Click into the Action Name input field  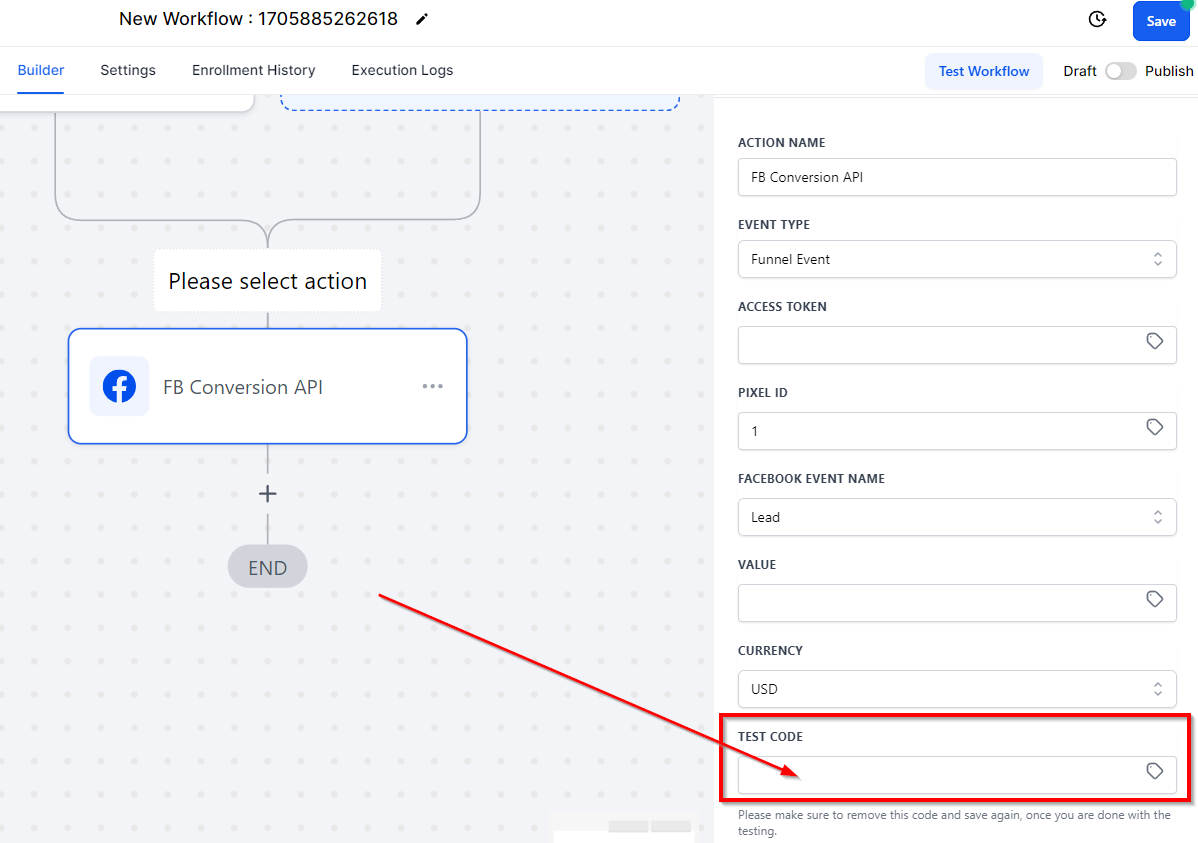point(957,177)
